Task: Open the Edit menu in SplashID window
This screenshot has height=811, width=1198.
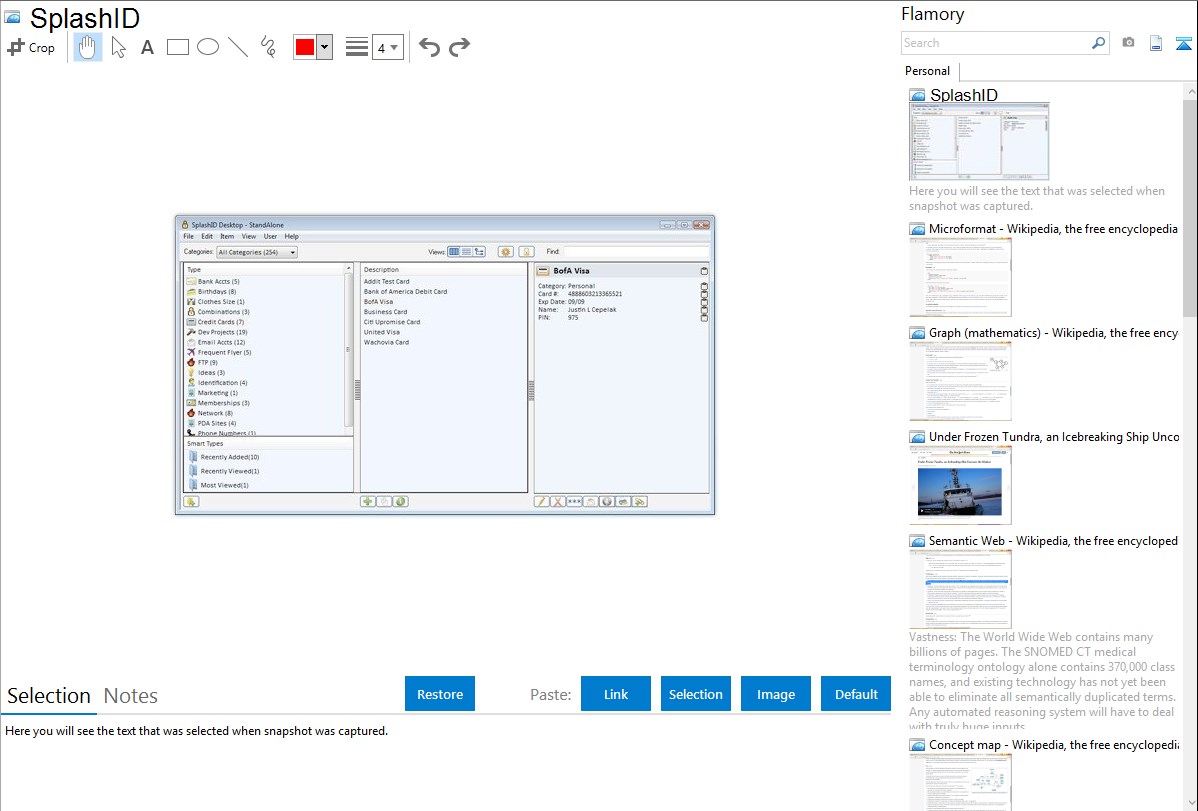Action: pos(207,236)
